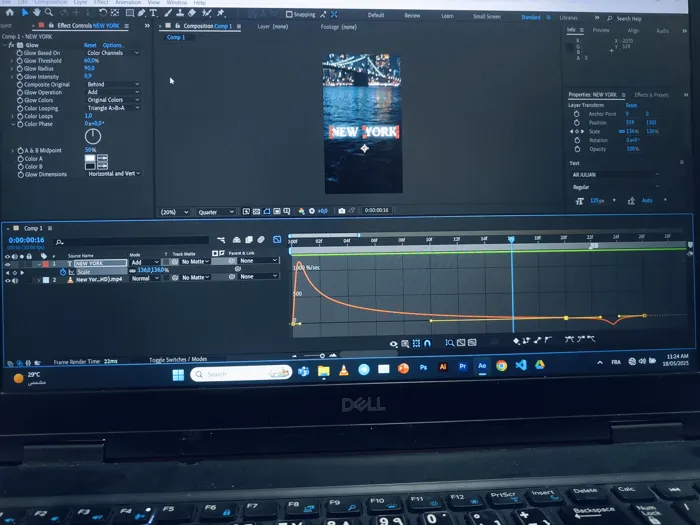The image size is (700, 525).
Task: Open the Glow Based On dropdown
Action: coord(112,53)
